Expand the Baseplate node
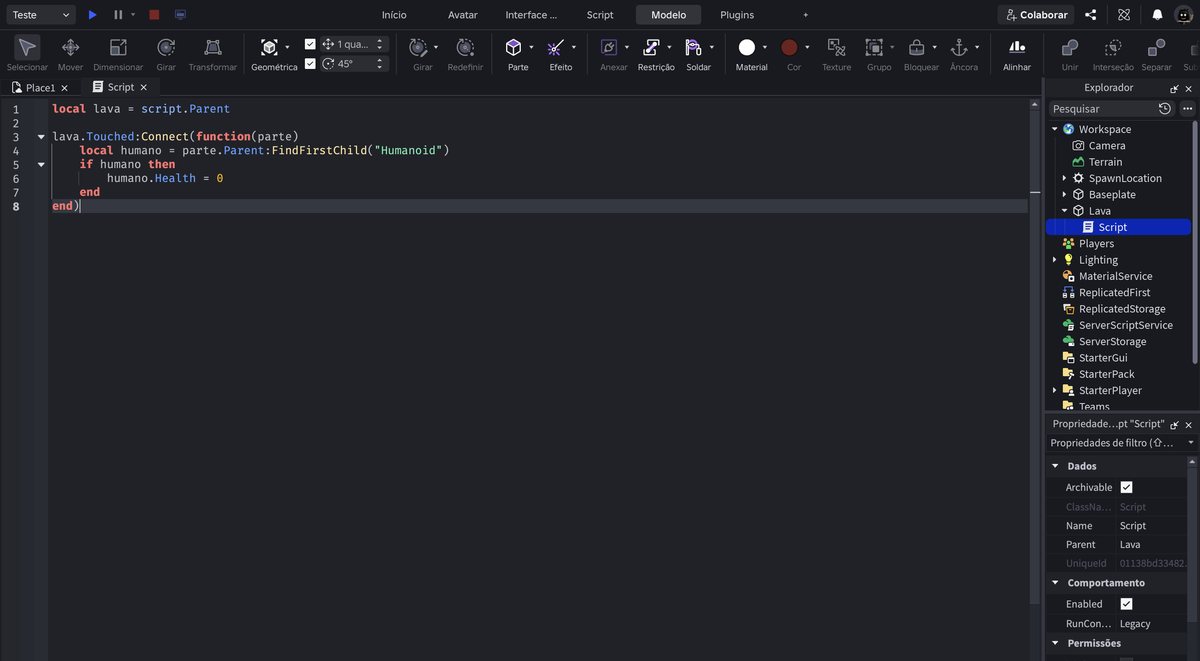Viewport: 1200px width, 661px height. pyautogui.click(x=1064, y=195)
